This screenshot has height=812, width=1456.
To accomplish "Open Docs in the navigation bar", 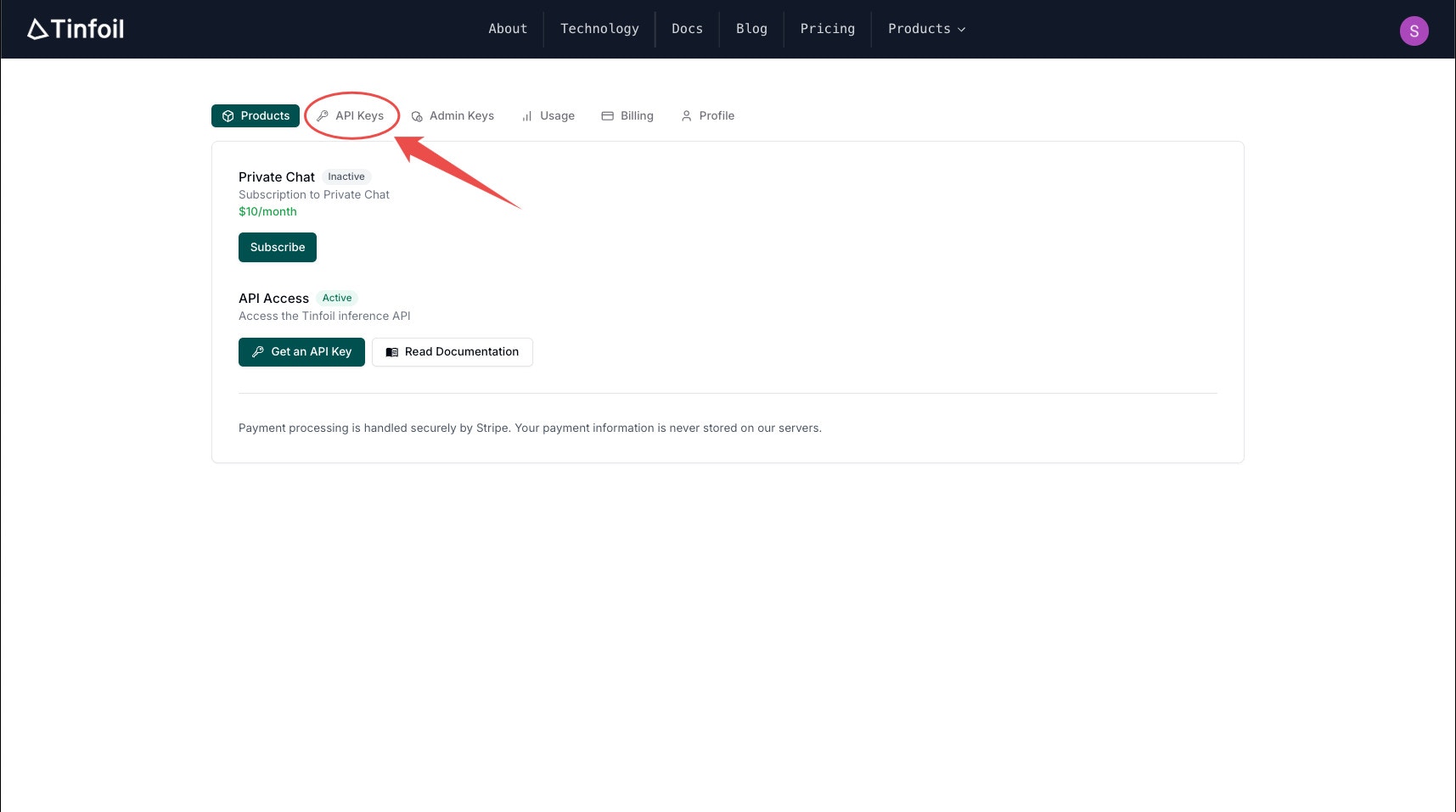I will [x=687, y=29].
